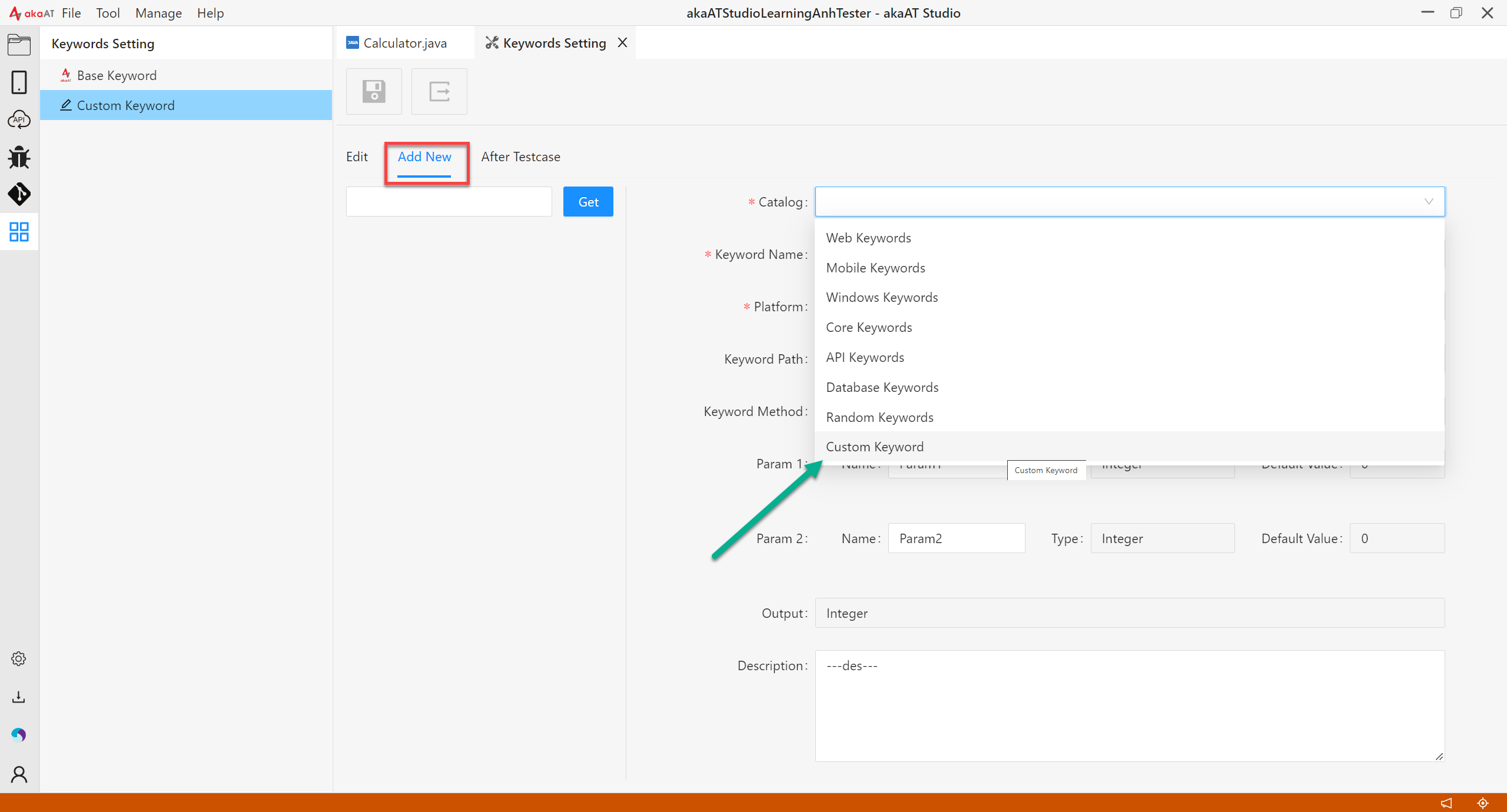
Task: Select the Edit tab
Action: tap(357, 157)
